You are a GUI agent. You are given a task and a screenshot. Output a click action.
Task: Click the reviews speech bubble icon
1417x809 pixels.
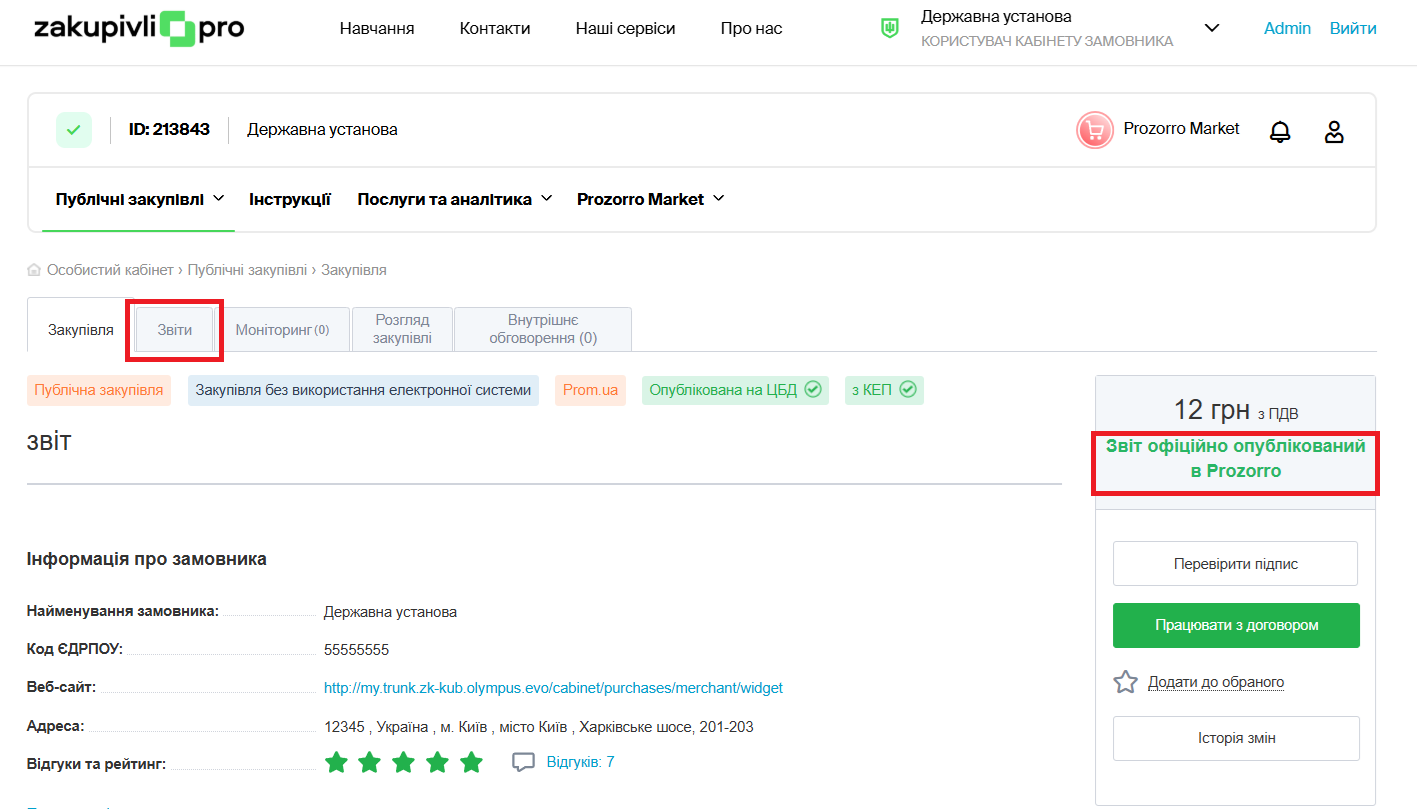[523, 762]
